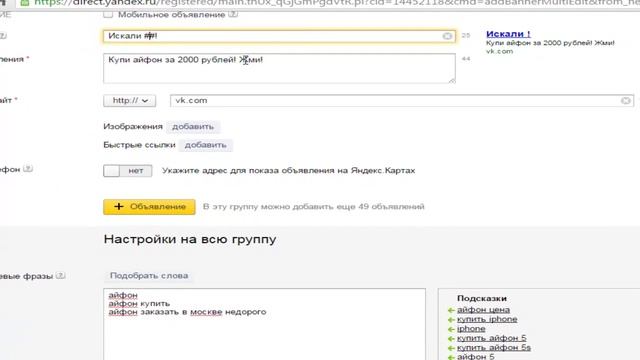Open the help icon beside the title label
The width and height of the screenshot is (640, 360).
click(x=2, y=36)
